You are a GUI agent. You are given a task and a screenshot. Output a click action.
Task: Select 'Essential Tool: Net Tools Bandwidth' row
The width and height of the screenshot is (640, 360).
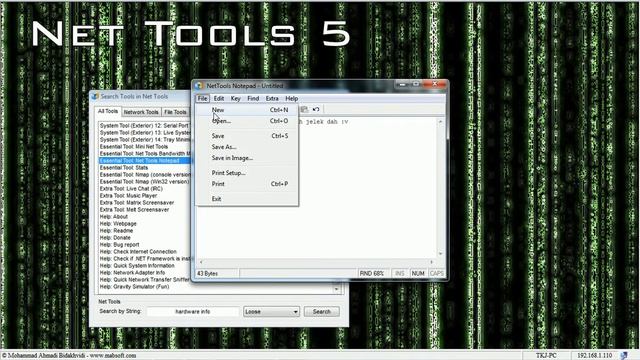pos(144,153)
